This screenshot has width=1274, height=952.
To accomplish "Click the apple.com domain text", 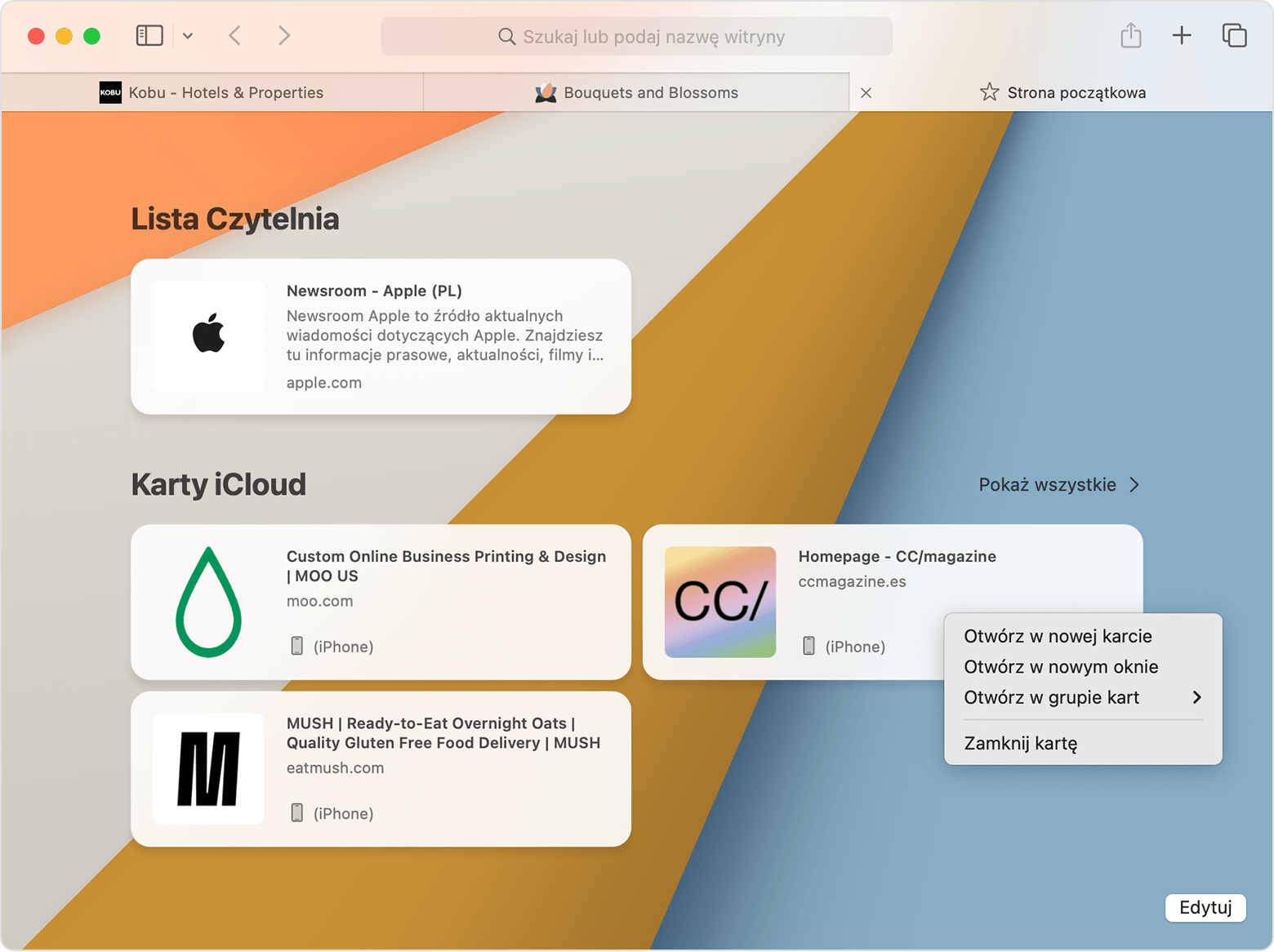I will point(324,383).
